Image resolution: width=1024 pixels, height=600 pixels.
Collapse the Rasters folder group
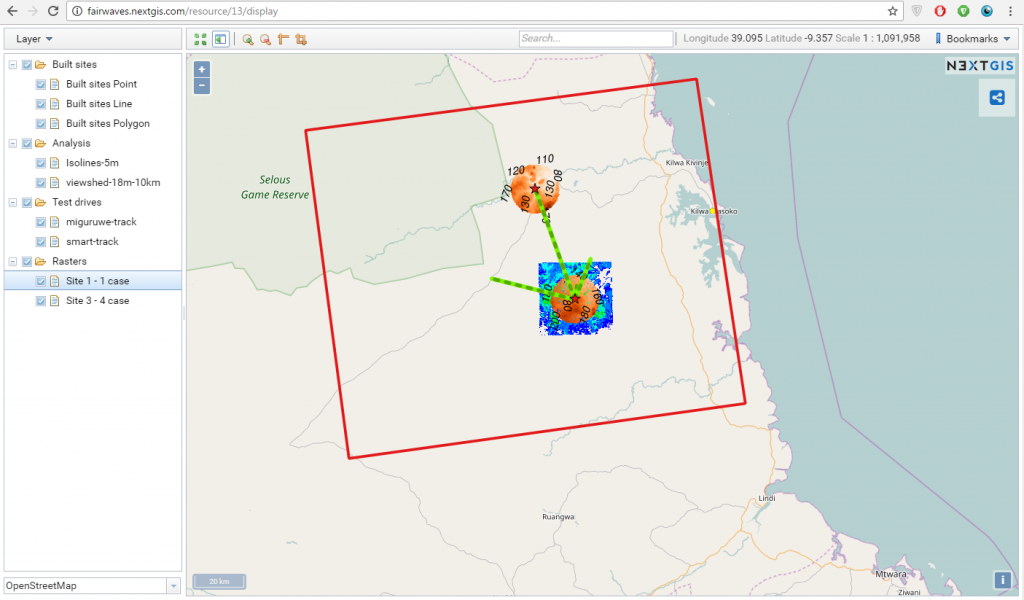(12, 262)
